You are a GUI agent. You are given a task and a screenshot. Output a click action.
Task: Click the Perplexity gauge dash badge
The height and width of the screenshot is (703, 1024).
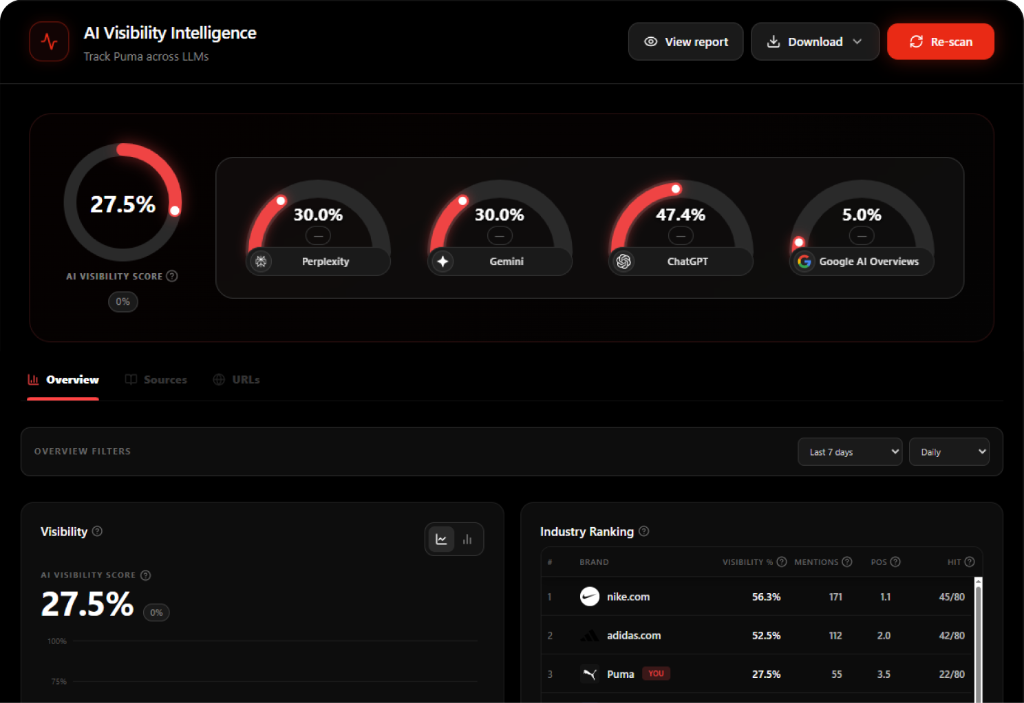[318, 236]
